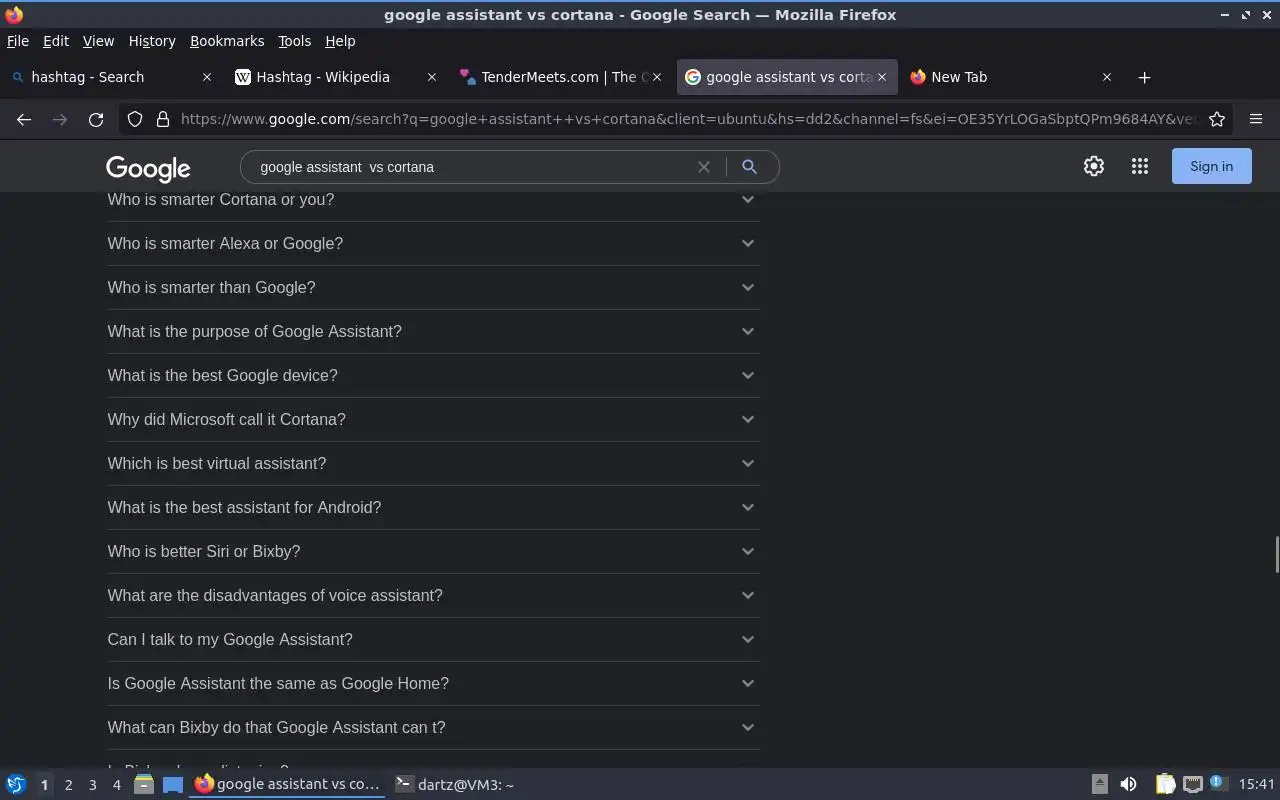This screenshot has width=1280, height=800.
Task: Expand "Is Google Assistant the same as Google Home?" chevron
Action: [747, 683]
